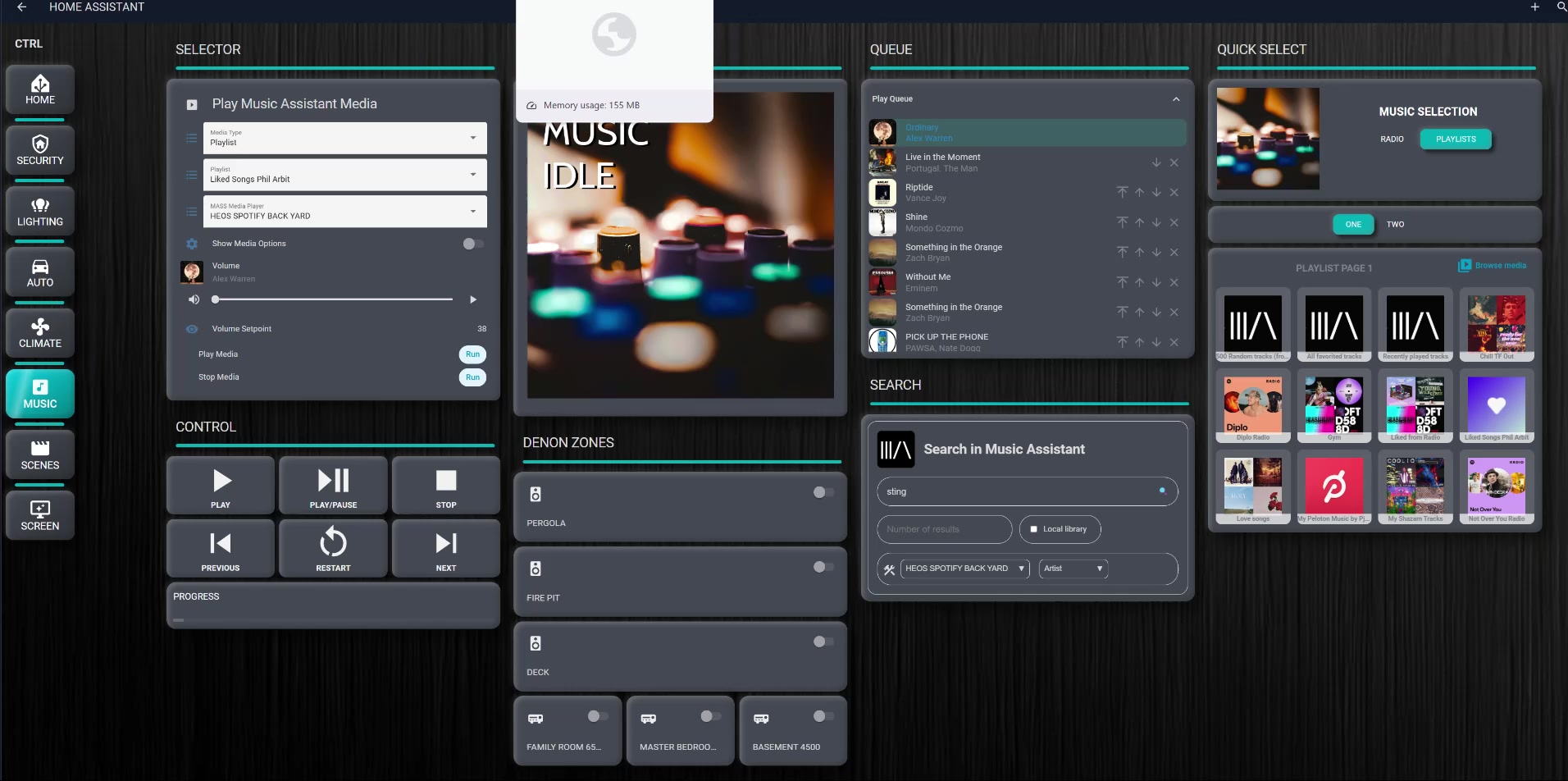This screenshot has height=781, width=1568.
Task: Click the PLAY control button
Action: click(221, 486)
